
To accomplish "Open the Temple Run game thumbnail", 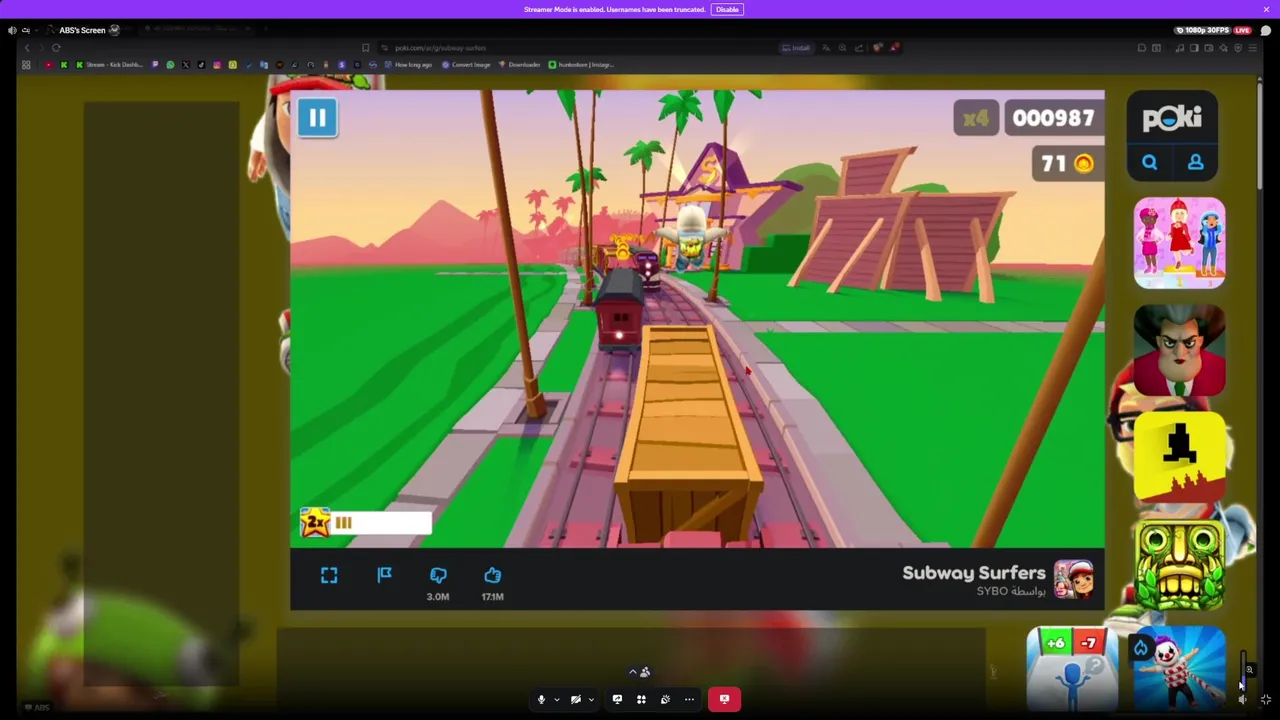I will (1179, 566).
